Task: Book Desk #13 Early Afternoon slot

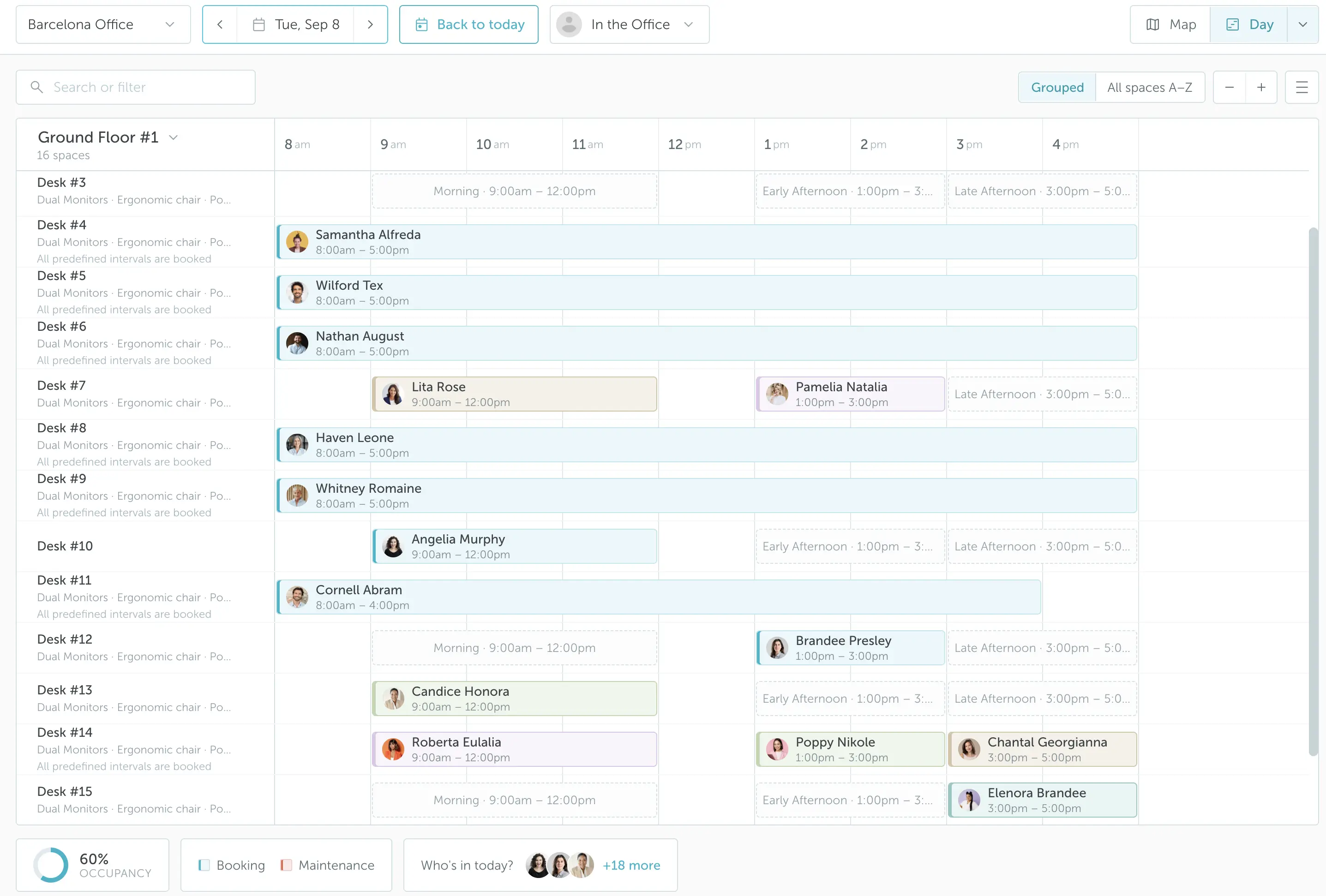Action: click(x=850, y=699)
